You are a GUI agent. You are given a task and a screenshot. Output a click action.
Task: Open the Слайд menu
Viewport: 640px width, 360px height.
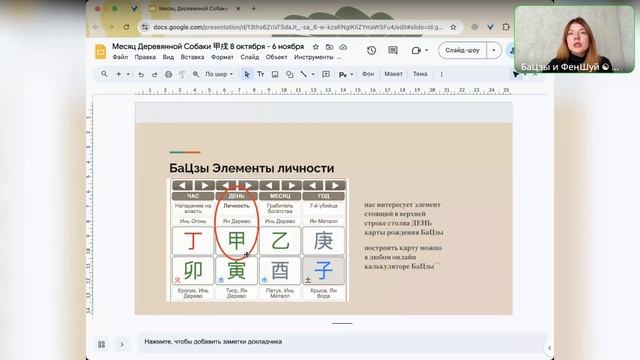point(250,57)
